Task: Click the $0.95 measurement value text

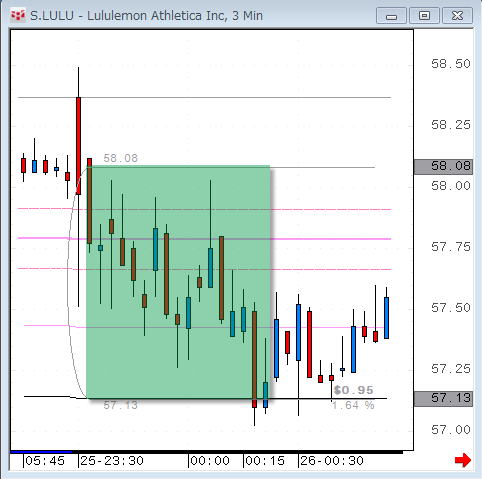Action: (x=354, y=390)
